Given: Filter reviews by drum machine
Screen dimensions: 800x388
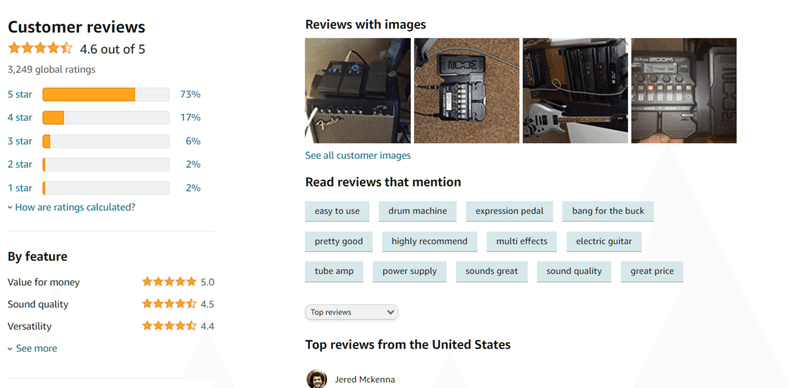Looking at the screenshot, I should pos(417,211).
